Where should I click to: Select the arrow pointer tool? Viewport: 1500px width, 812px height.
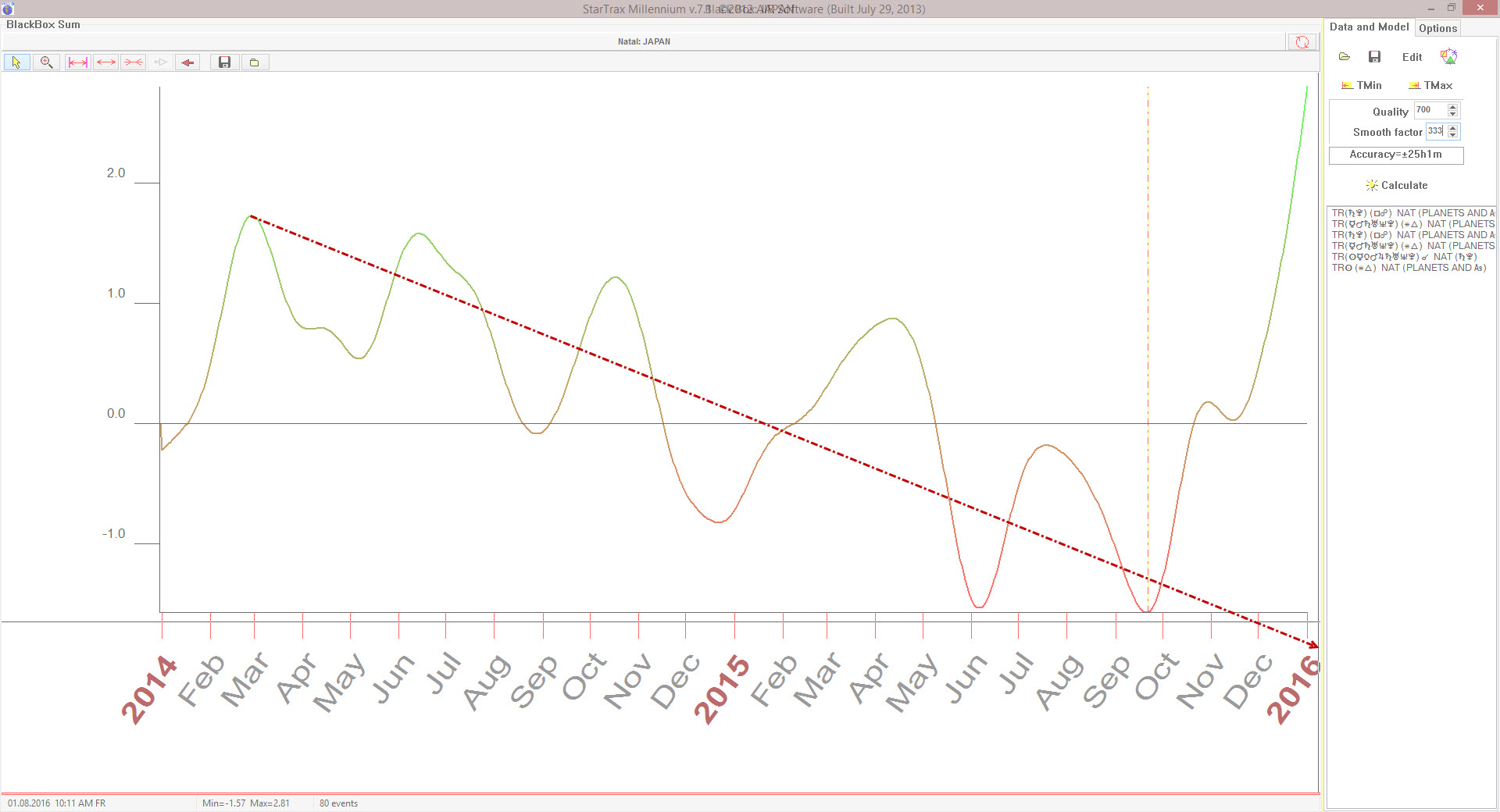[x=16, y=62]
